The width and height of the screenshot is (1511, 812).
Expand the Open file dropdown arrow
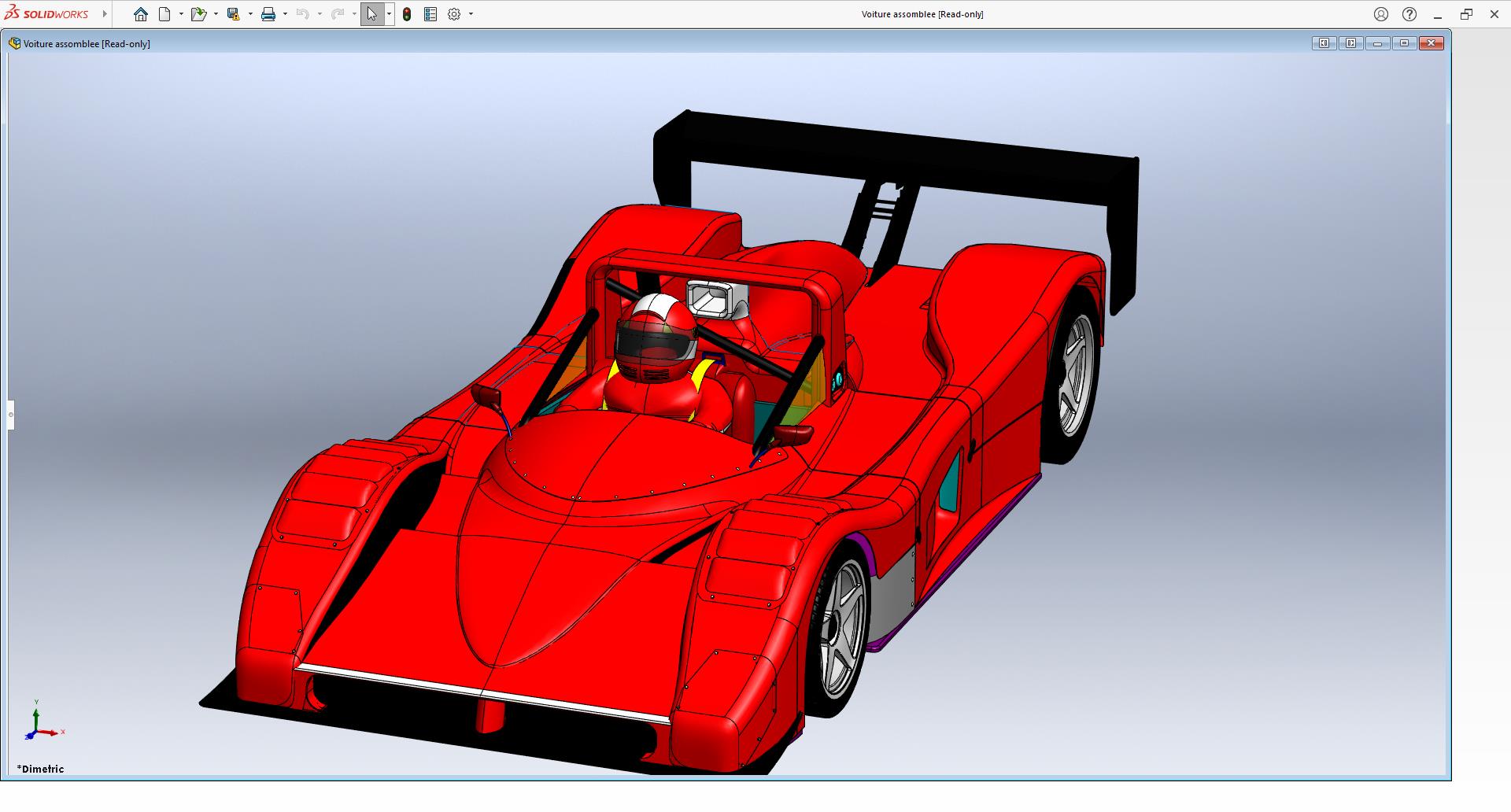coord(216,14)
